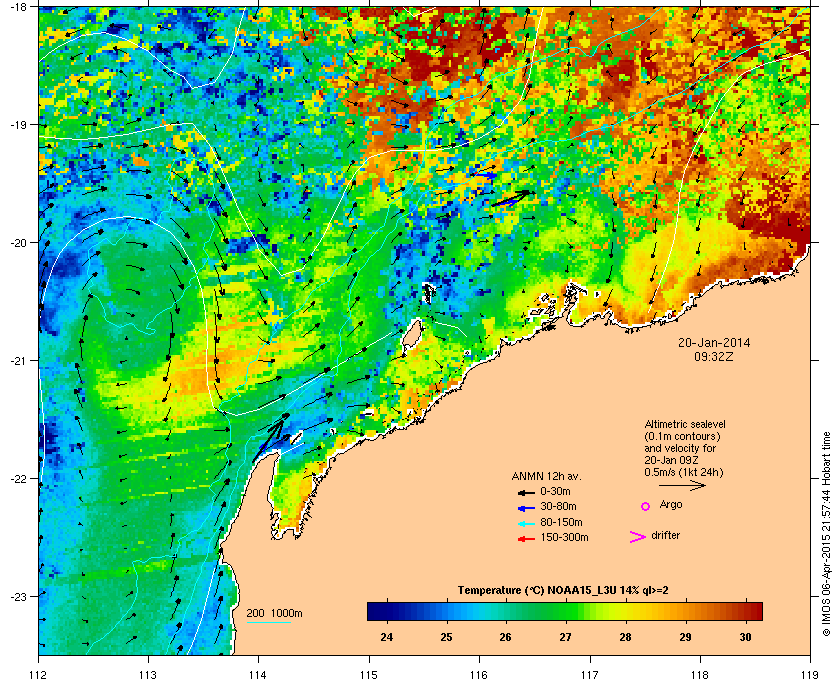Click the latitude axis label -23

coord(17,596)
